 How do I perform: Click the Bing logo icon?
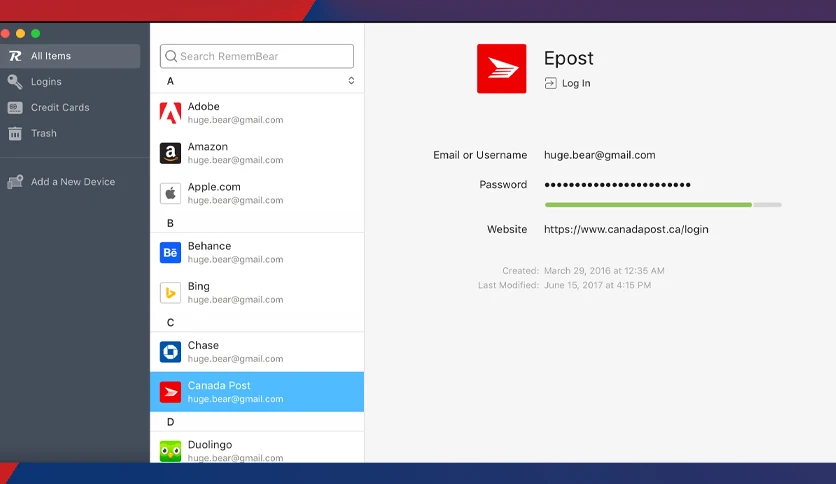171,293
